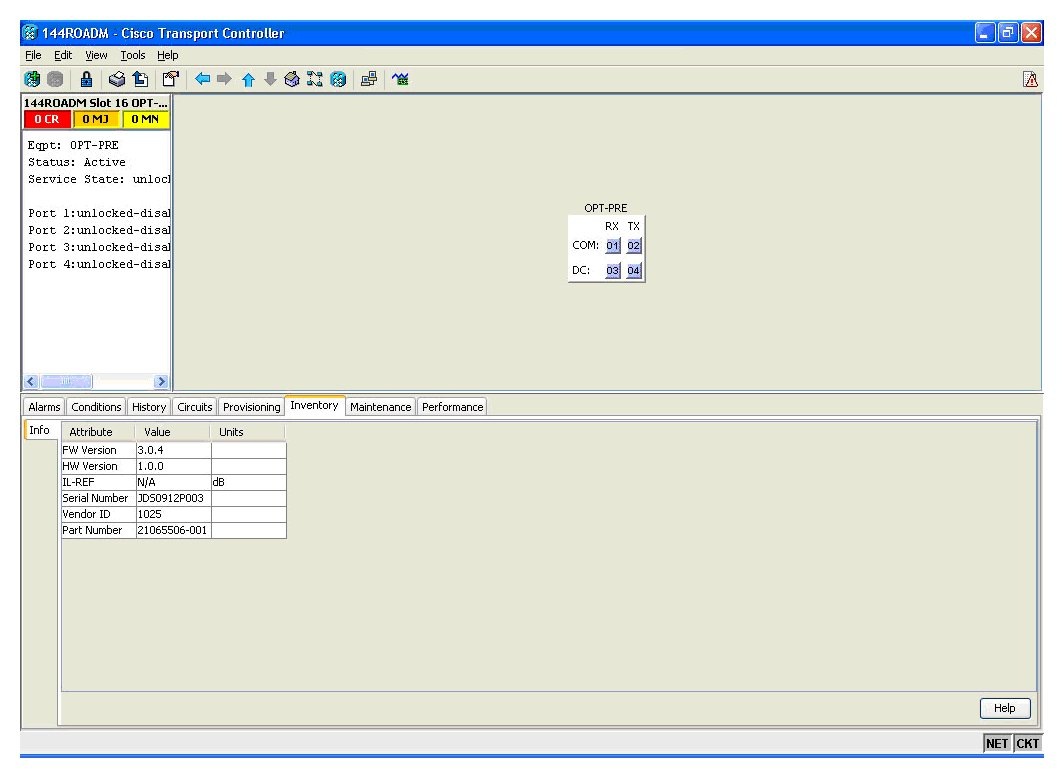Screen dimensions: 1064x778
Task: Click the '144ROADM Slot 16 OPT-...' panel heading
Action: pyautogui.click(x=96, y=103)
